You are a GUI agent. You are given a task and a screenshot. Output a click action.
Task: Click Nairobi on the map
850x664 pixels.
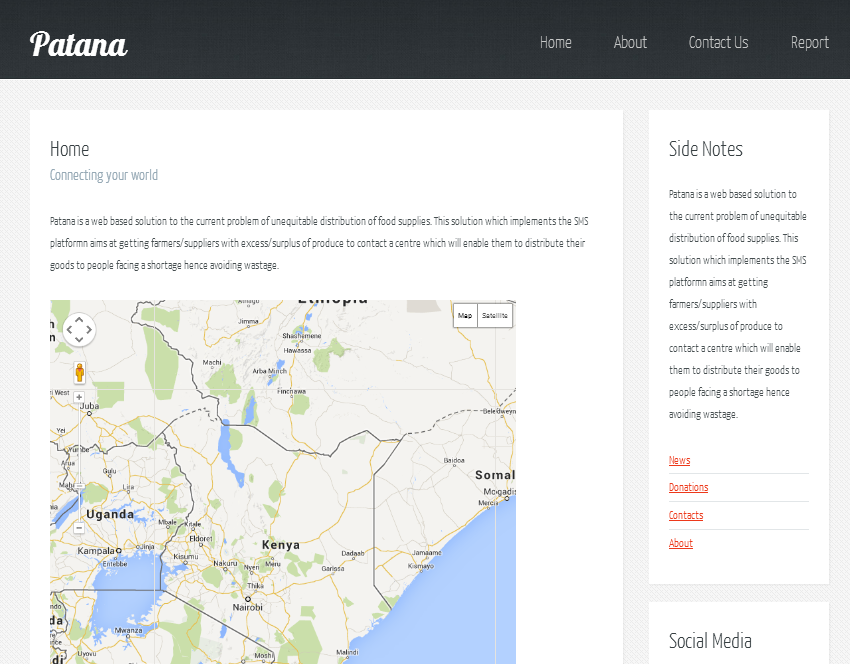(248, 607)
